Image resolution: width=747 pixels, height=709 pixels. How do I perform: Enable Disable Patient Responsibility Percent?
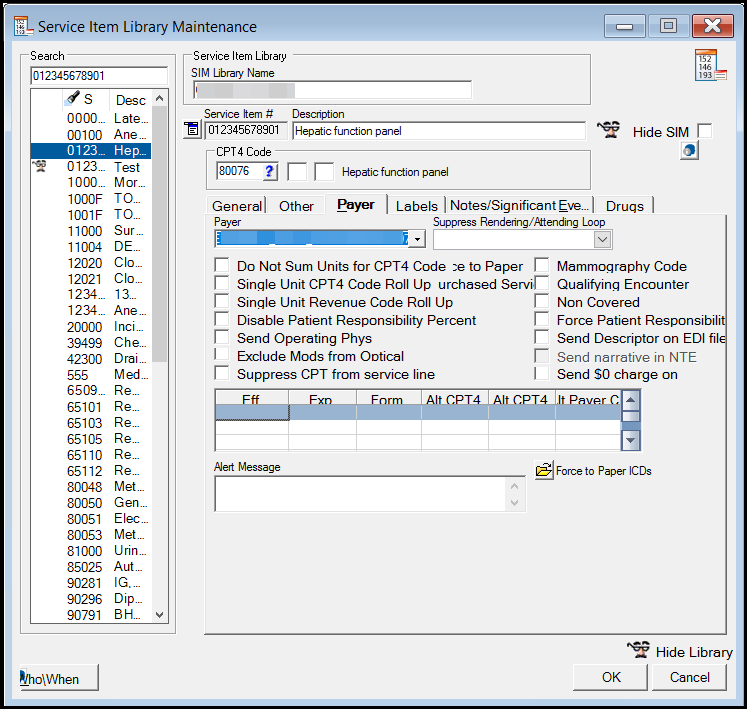pyautogui.click(x=222, y=319)
